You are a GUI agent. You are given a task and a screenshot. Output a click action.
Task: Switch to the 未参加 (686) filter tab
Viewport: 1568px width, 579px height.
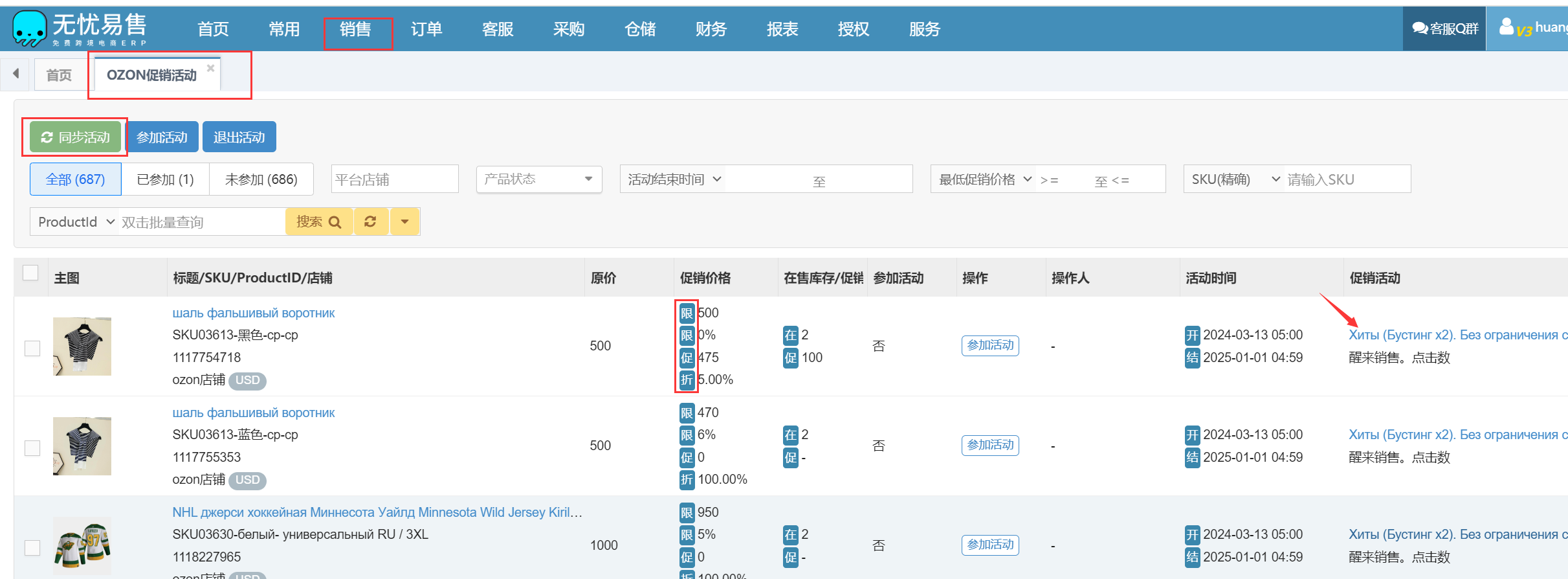click(x=261, y=179)
